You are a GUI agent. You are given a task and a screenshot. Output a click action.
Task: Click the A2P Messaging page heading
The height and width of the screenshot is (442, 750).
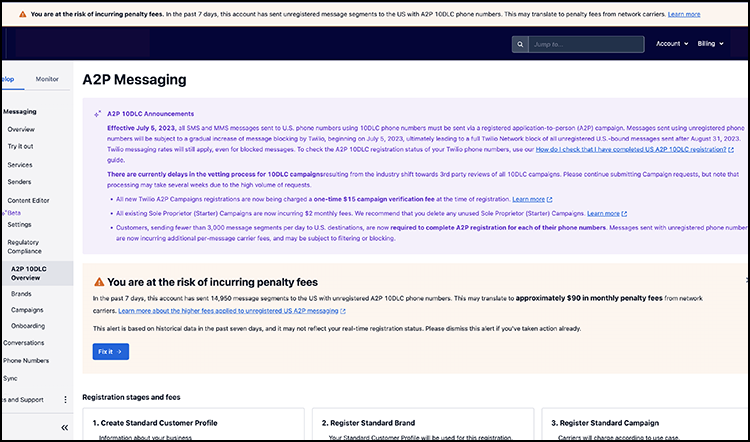134,79
